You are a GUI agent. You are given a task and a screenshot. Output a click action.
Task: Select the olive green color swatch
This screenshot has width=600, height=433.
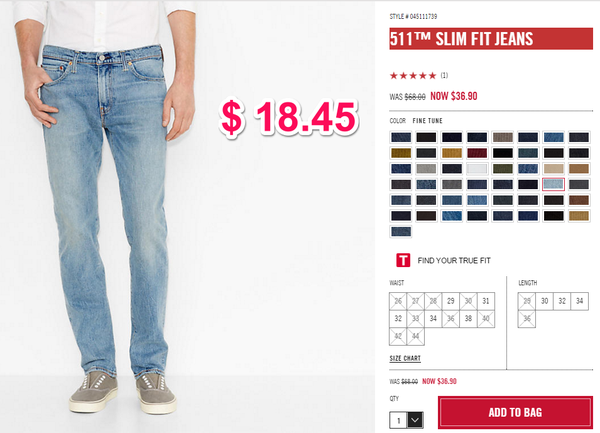click(x=502, y=169)
